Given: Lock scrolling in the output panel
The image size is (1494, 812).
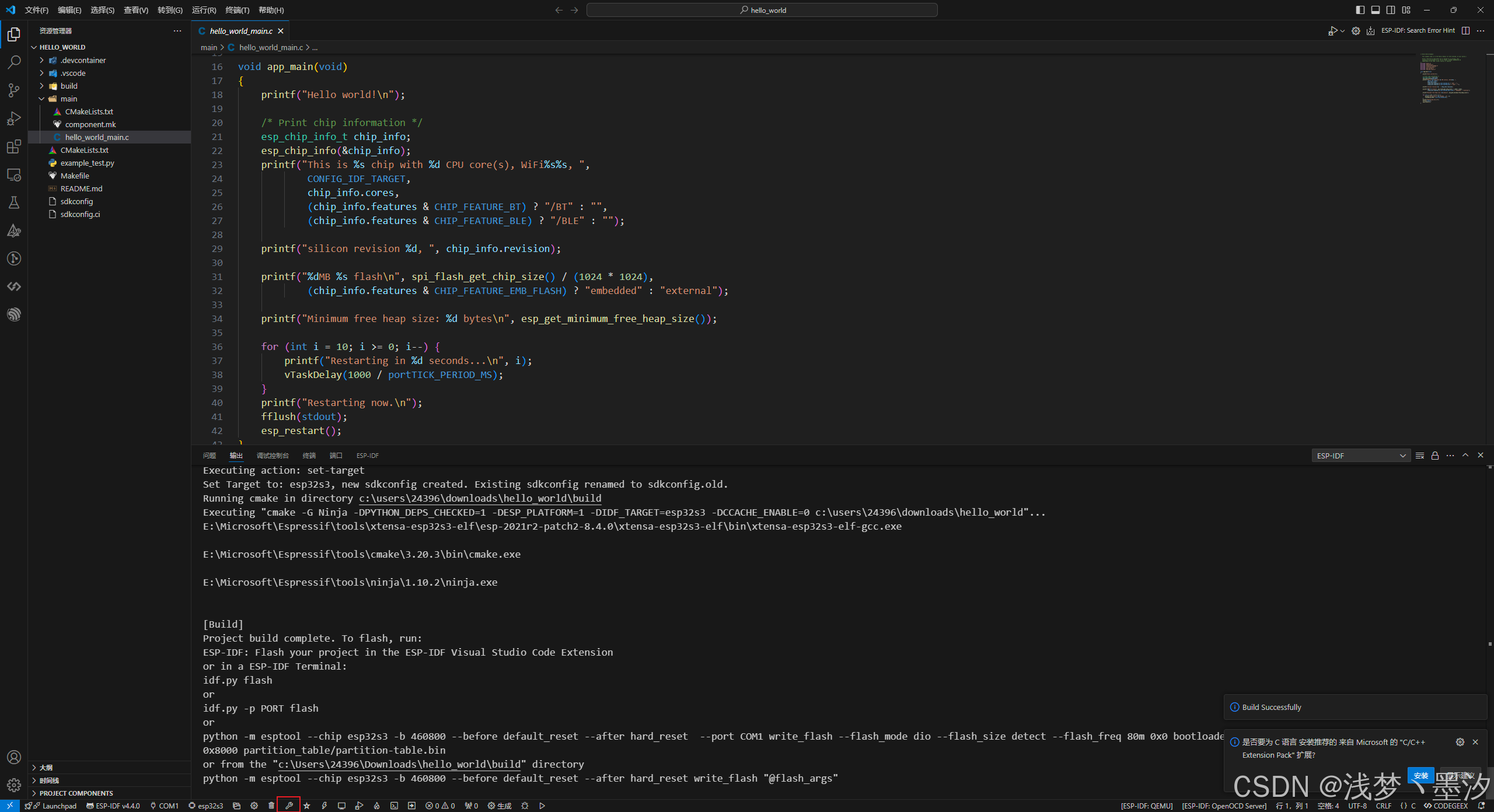Looking at the screenshot, I should point(1435,456).
